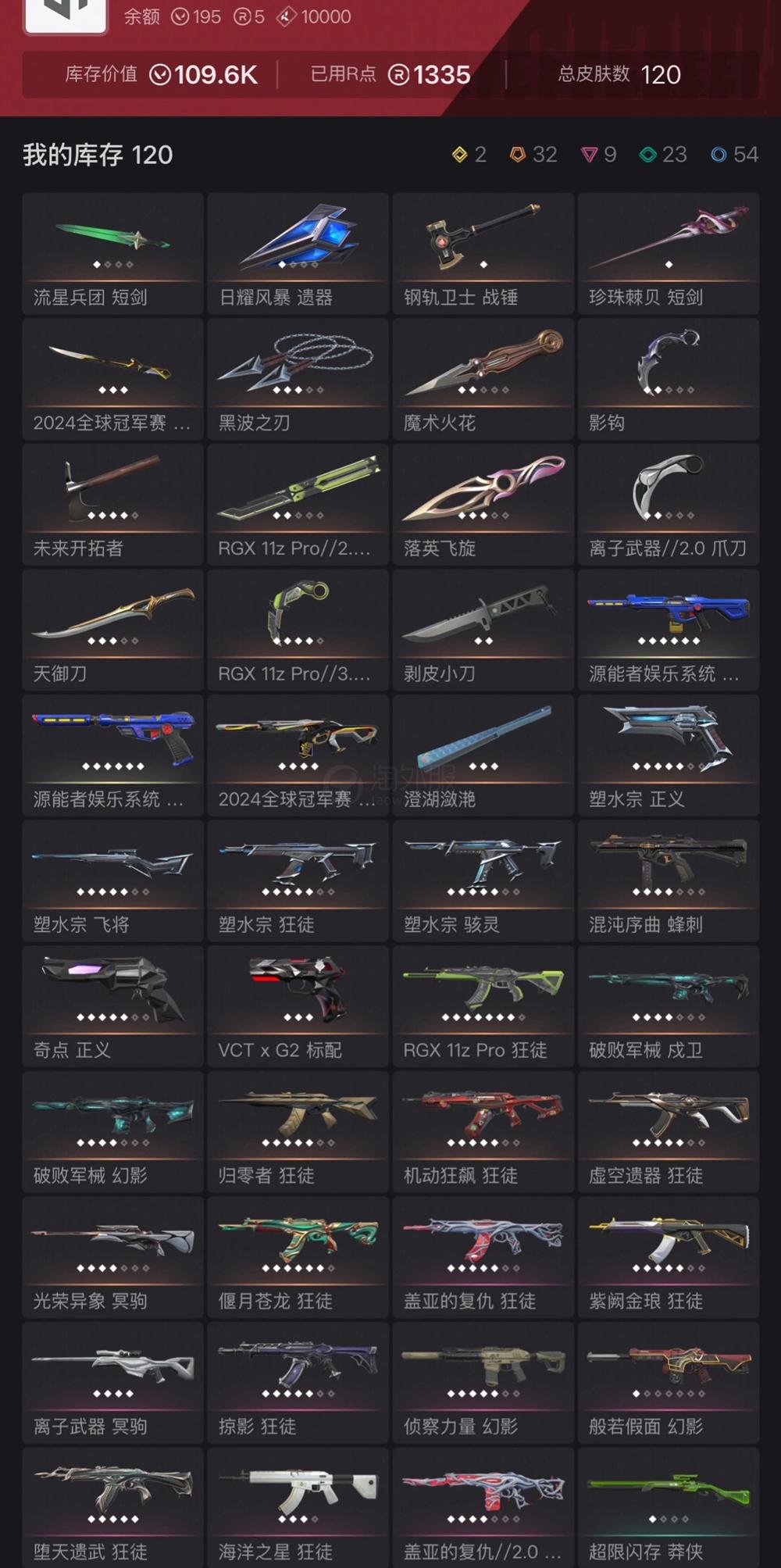Tap the VP currency icon beside 109.6K

160,75
